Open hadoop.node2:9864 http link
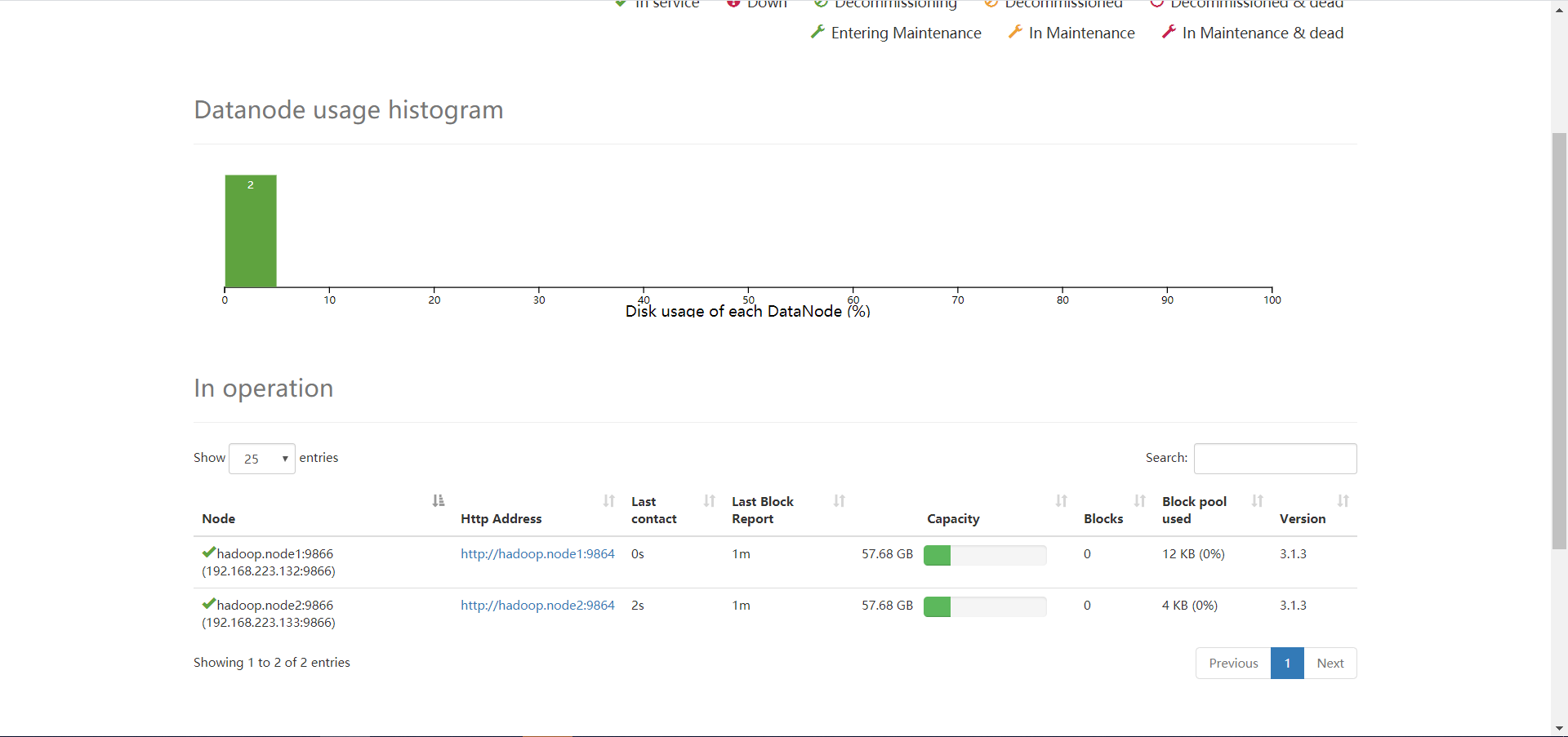This screenshot has width=1568, height=737. [537, 606]
